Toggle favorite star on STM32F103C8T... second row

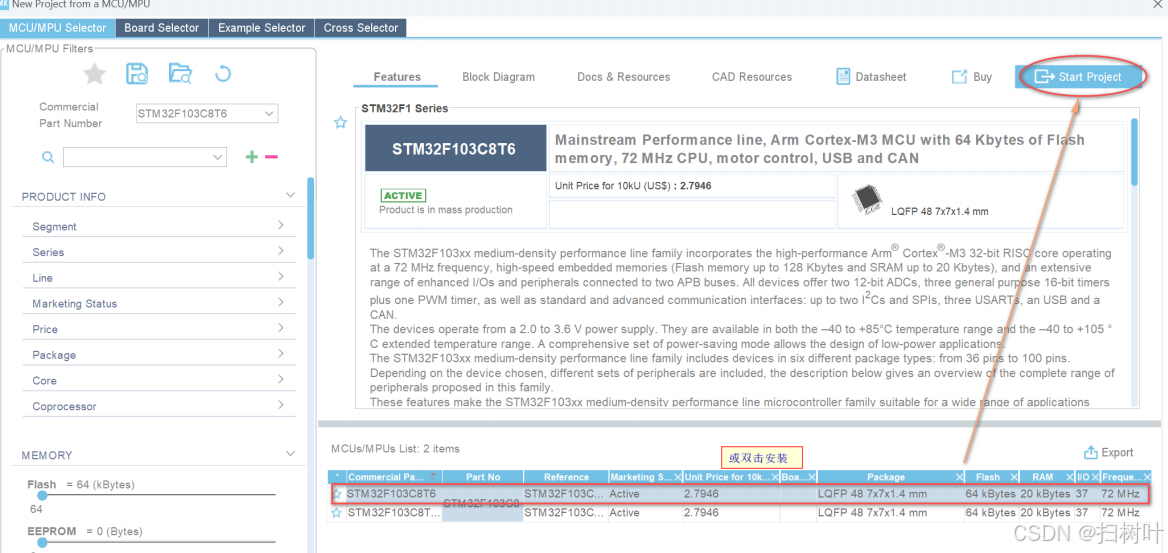coord(337,513)
